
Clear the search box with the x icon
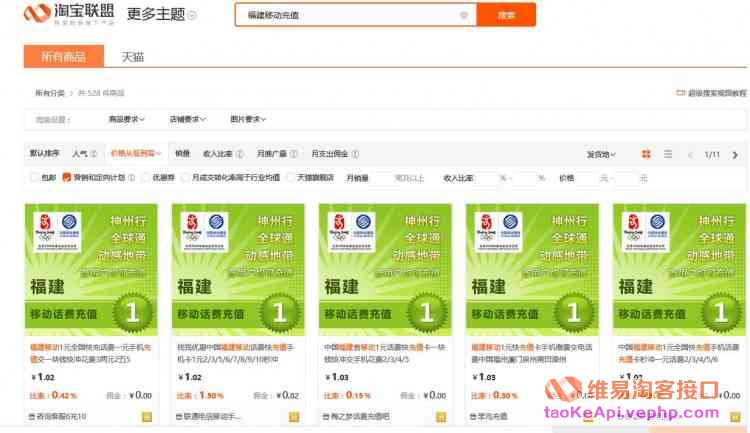point(463,15)
